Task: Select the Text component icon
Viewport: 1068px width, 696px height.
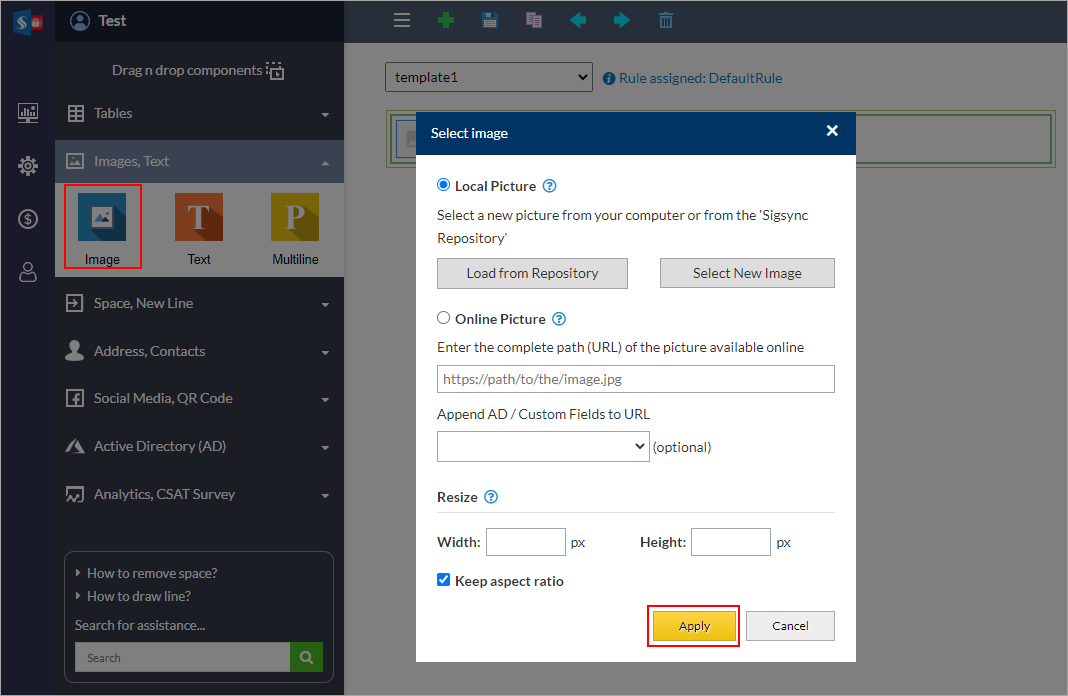Action: pos(199,217)
